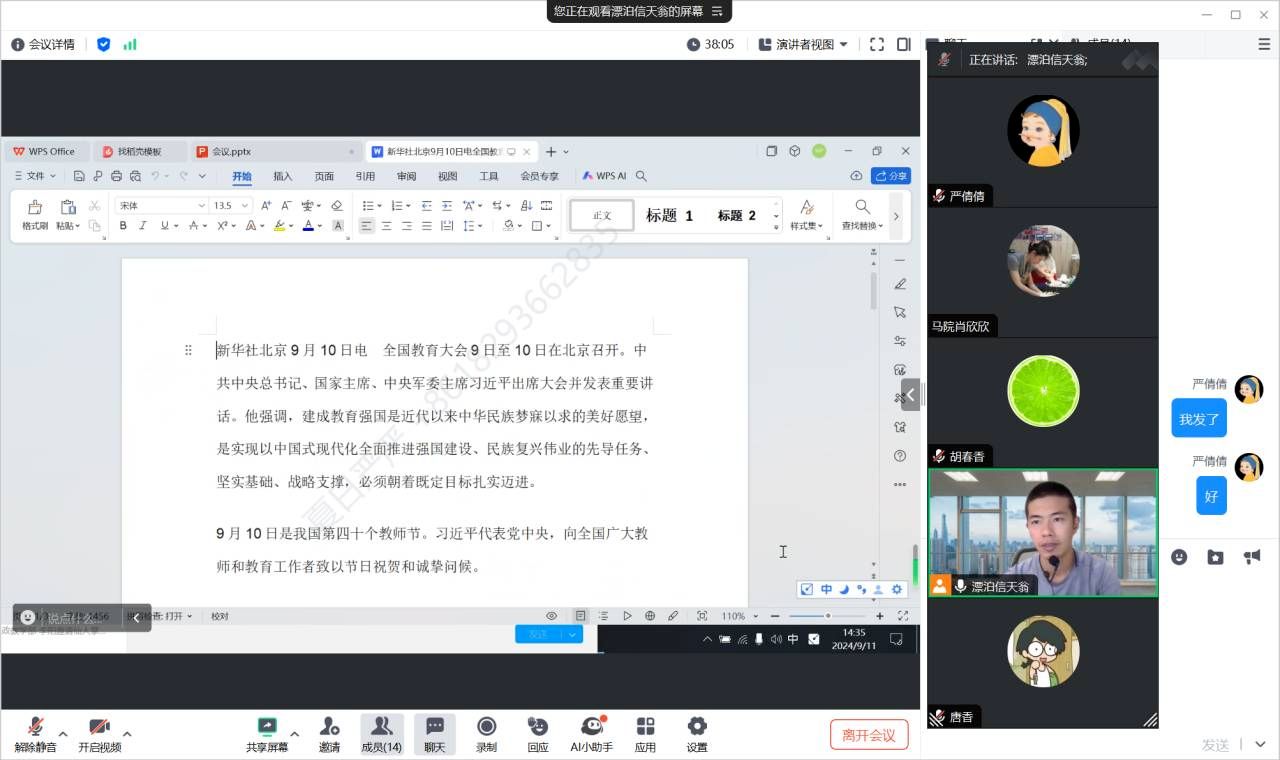Viewport: 1280px width, 760px height.
Task: Turn on camera with 开启视频
Action: click(99, 727)
